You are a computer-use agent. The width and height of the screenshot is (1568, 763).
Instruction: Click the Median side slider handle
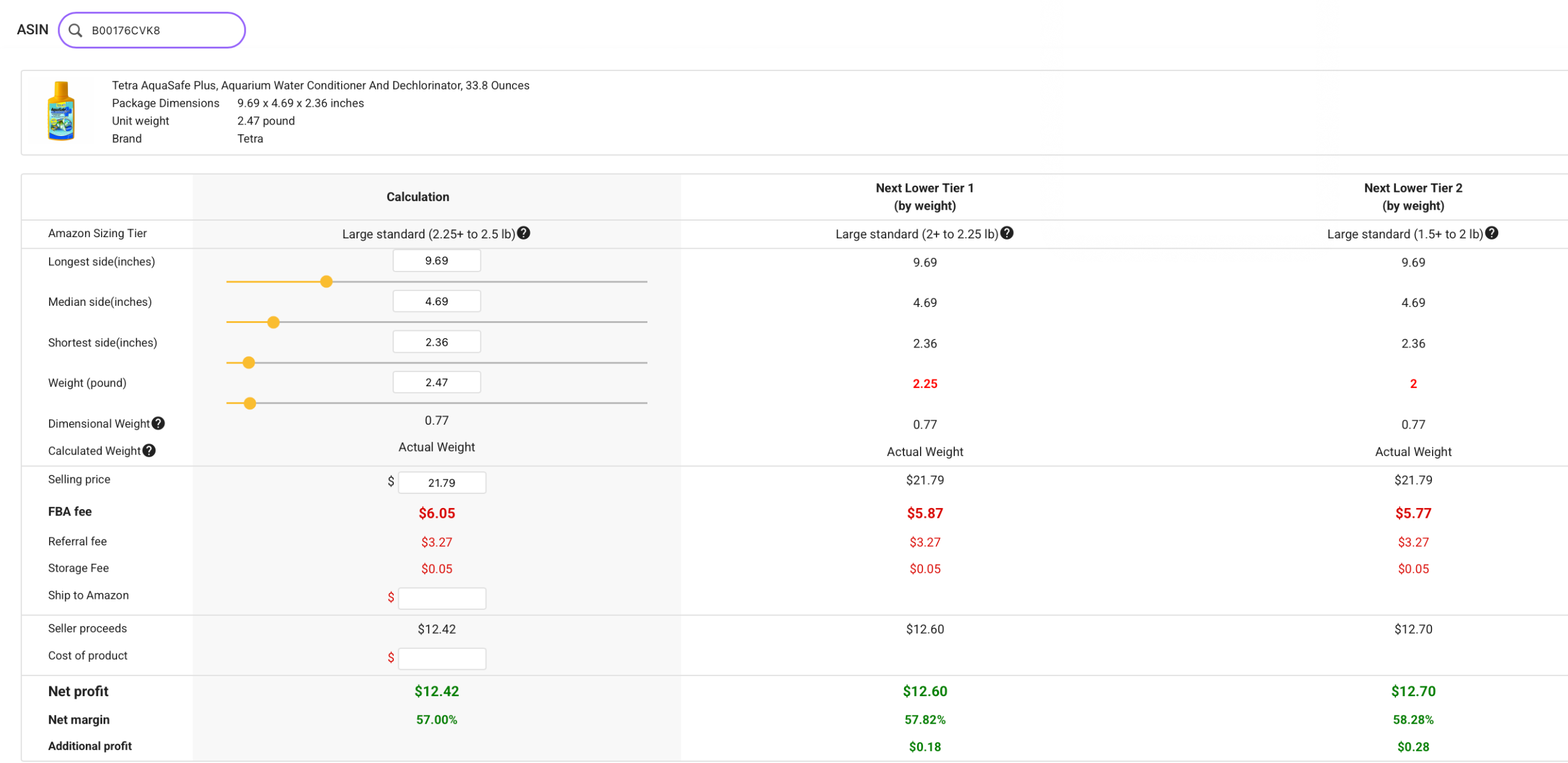(273, 322)
